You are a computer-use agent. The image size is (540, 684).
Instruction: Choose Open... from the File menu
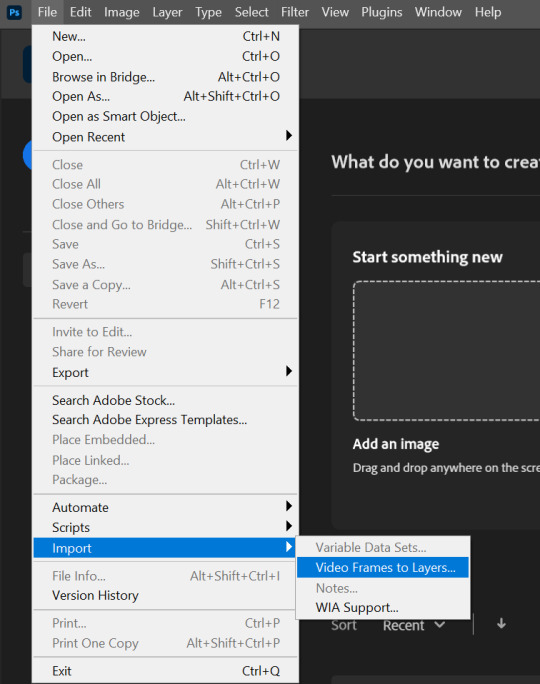point(165,56)
